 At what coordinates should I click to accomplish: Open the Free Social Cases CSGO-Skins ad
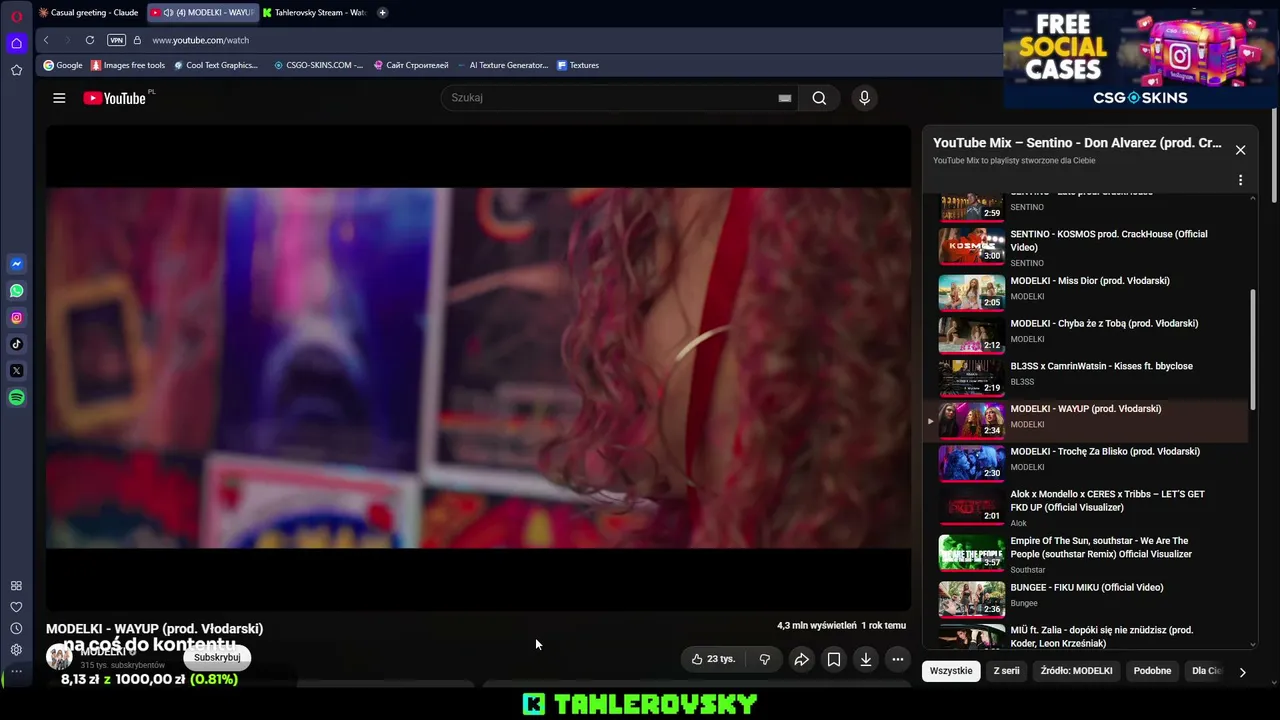click(x=1141, y=57)
